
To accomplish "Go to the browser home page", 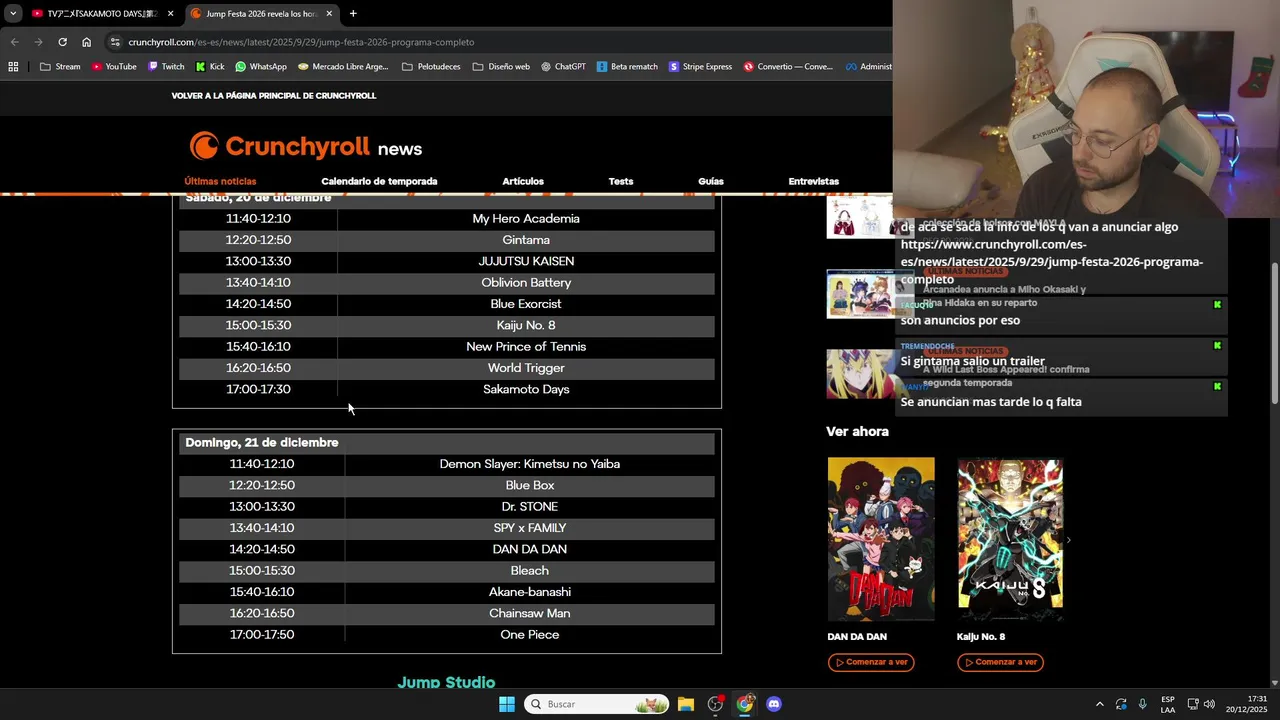I will click(86, 42).
